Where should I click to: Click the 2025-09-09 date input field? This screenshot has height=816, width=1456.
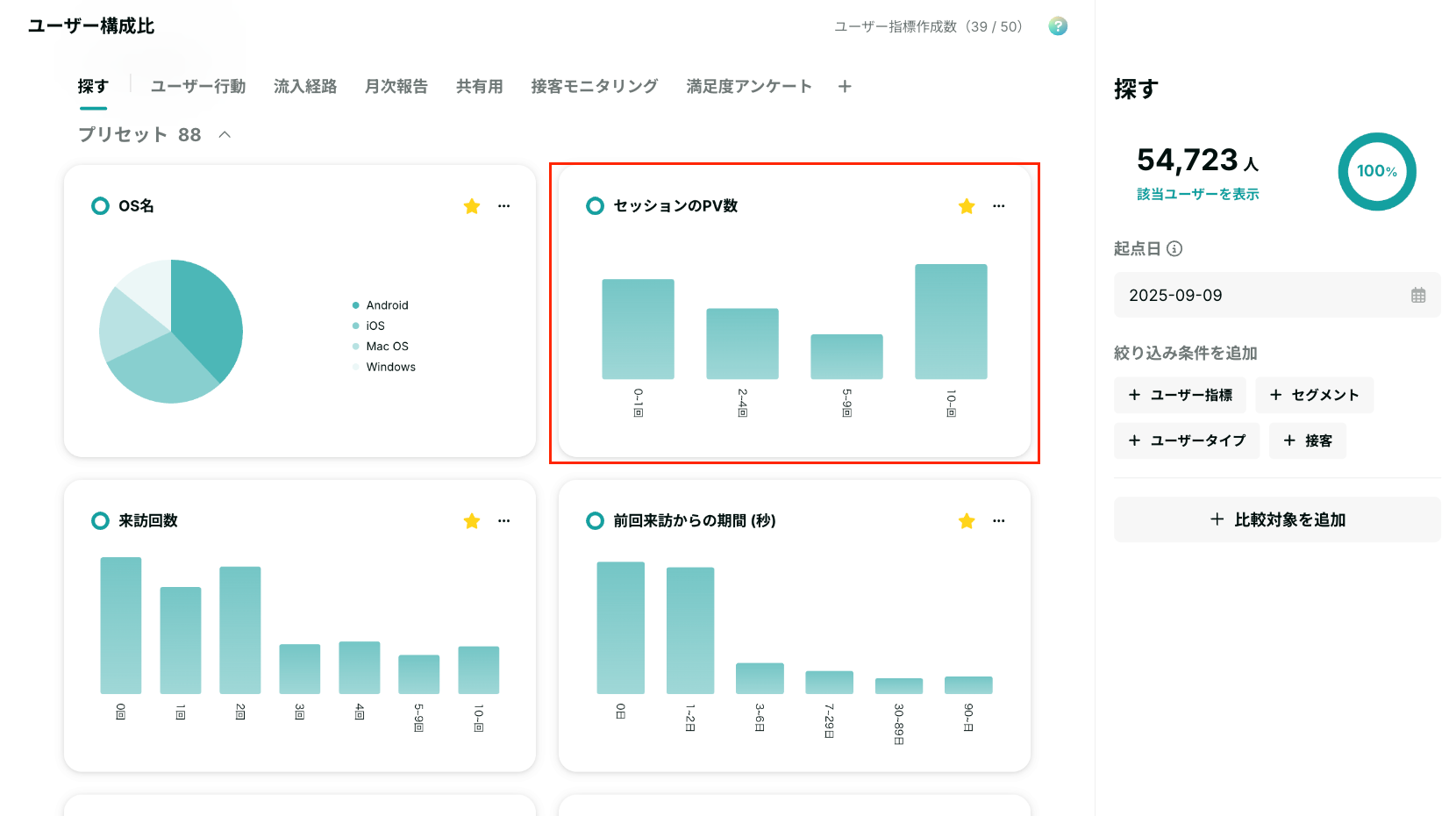[1277, 295]
